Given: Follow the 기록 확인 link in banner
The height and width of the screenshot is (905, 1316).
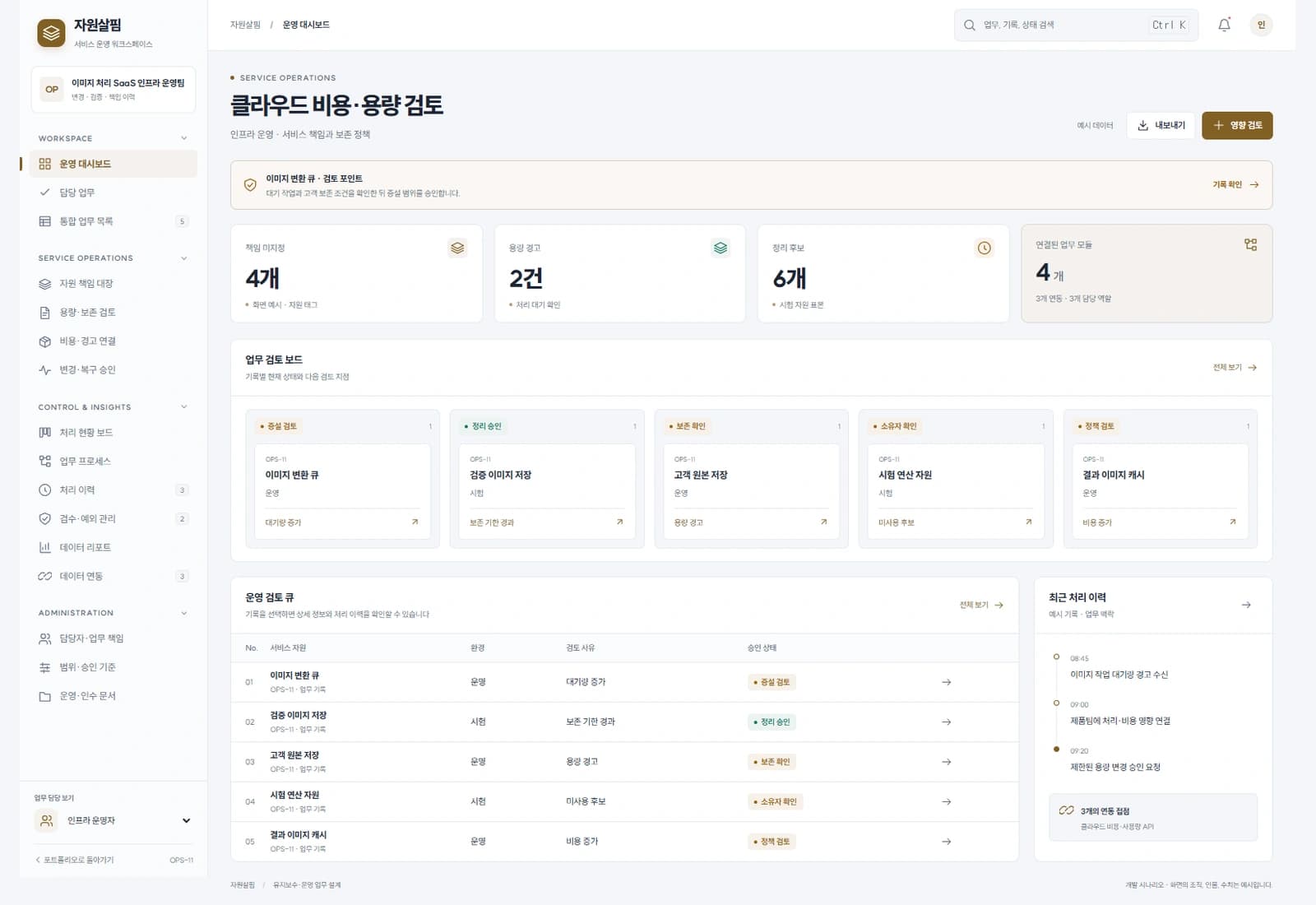Looking at the screenshot, I should 1235,185.
